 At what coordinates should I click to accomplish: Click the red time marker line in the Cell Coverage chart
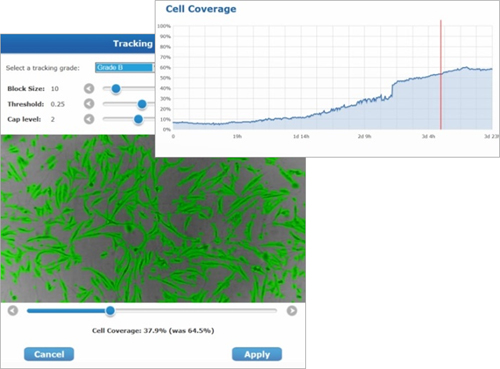point(441,75)
